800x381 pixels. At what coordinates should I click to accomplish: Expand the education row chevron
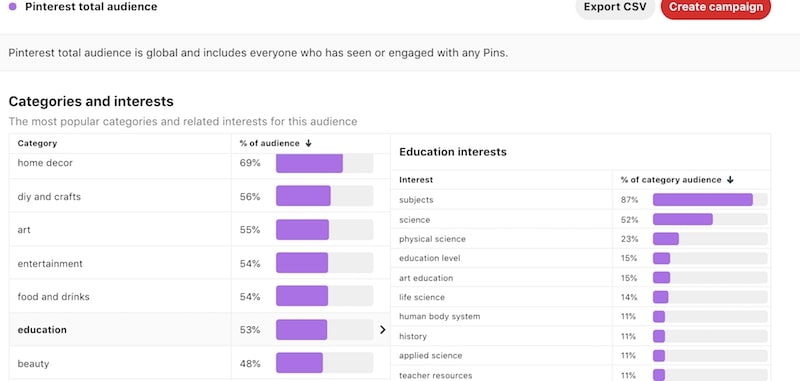pos(383,330)
